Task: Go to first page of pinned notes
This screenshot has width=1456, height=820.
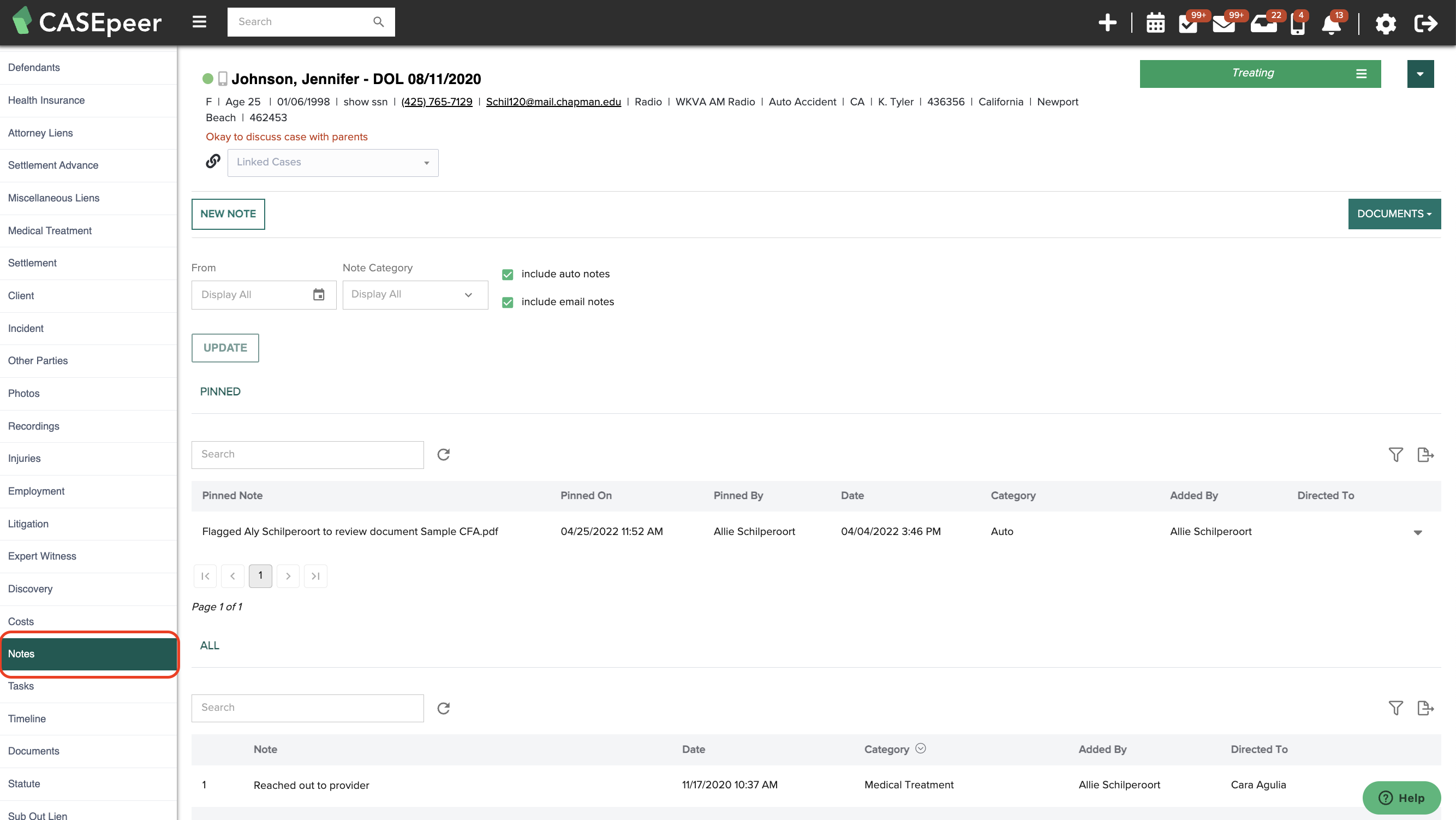Action: (205, 577)
